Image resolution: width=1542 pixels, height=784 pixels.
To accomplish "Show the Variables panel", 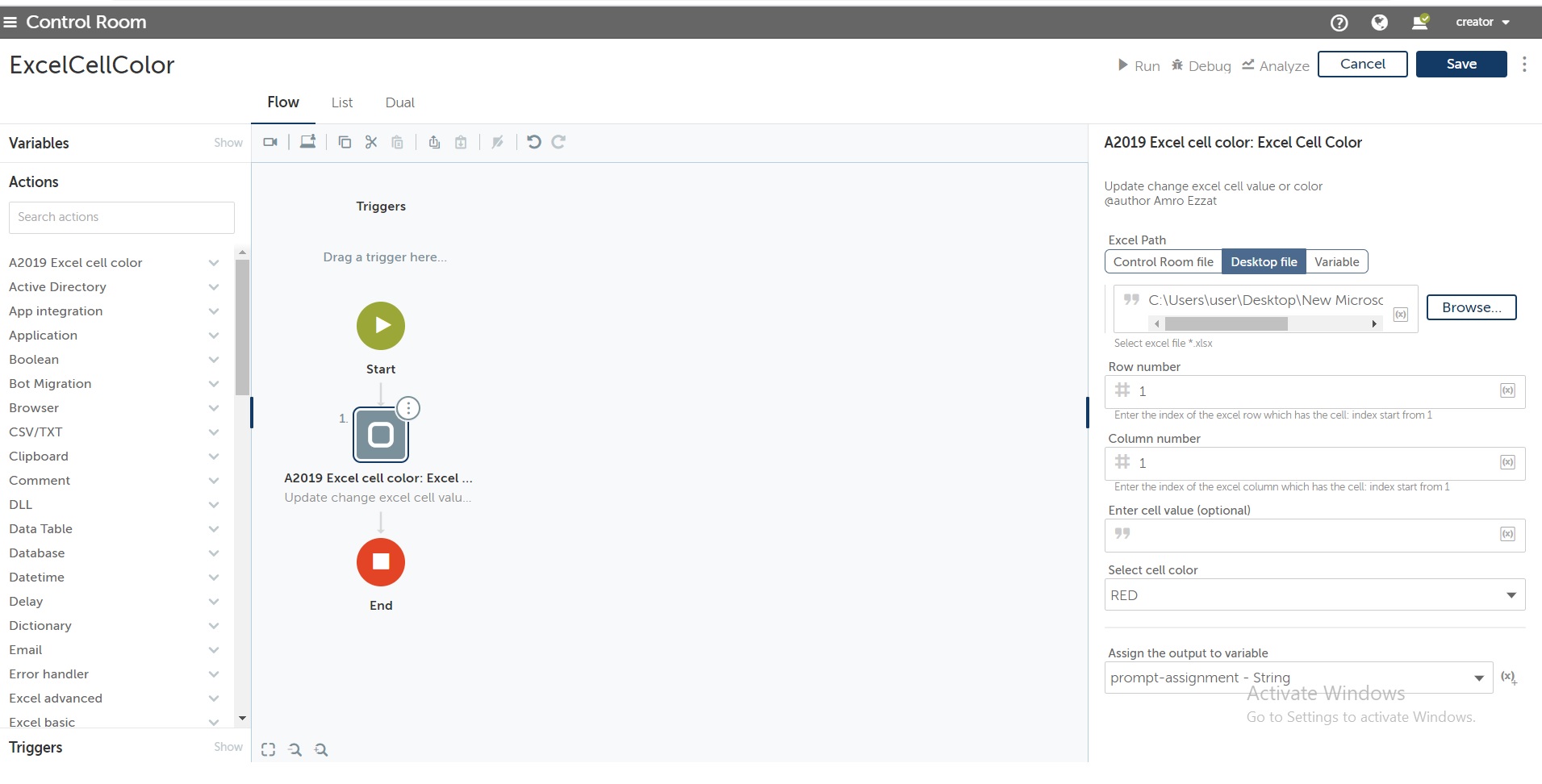I will coord(228,143).
